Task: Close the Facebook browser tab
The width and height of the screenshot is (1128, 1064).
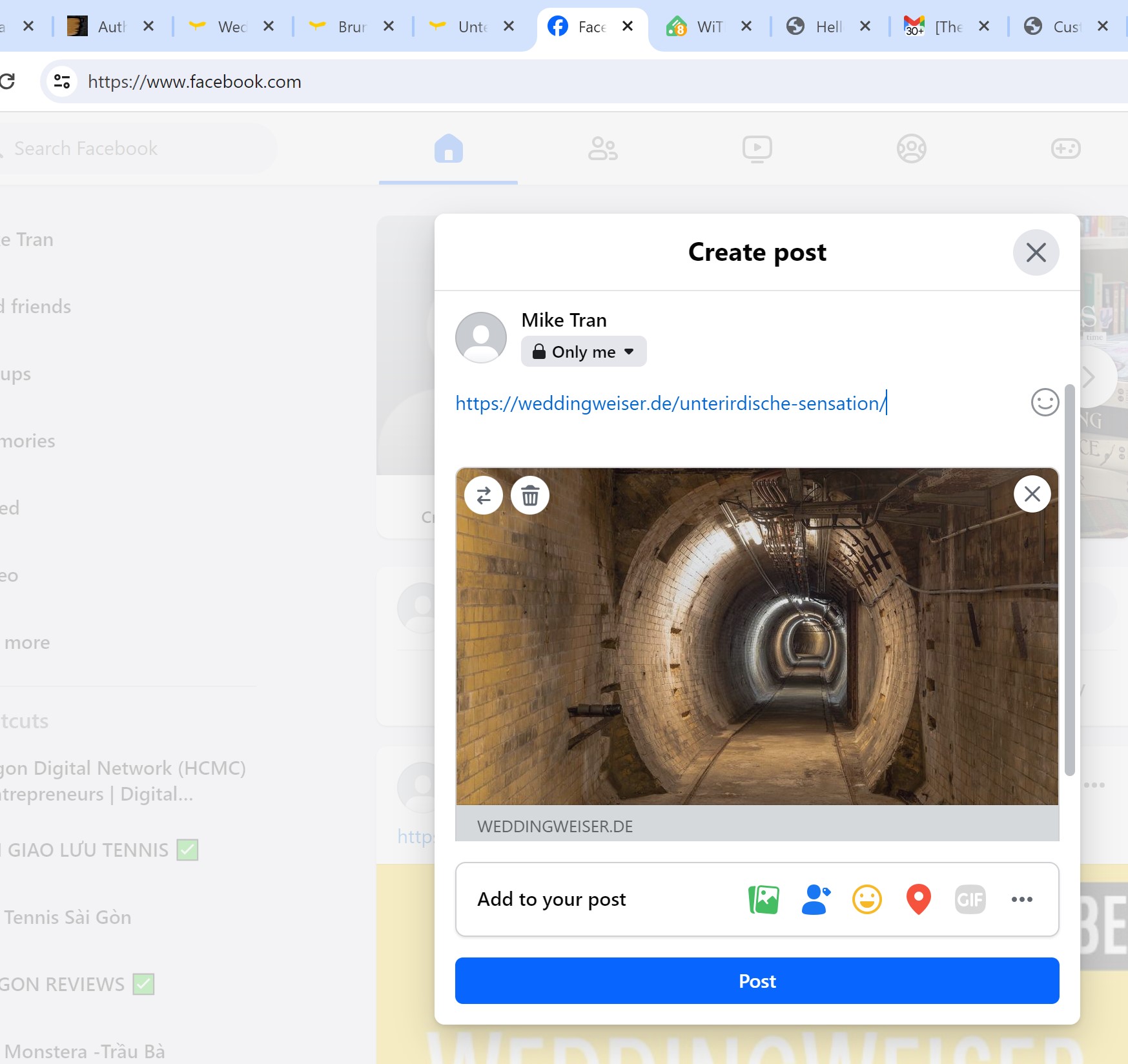Action: [x=628, y=26]
